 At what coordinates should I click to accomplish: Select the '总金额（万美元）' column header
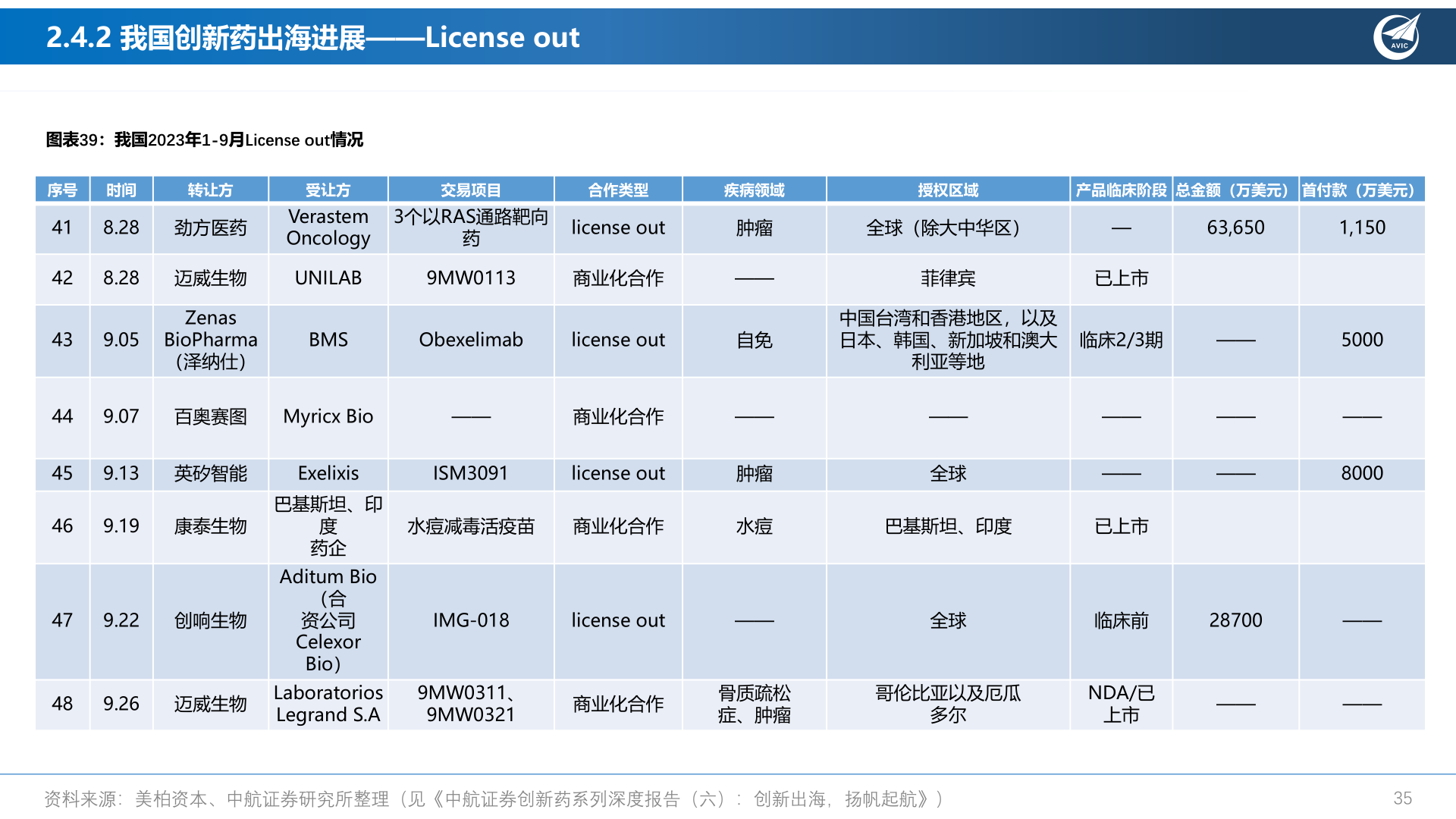coord(1235,190)
